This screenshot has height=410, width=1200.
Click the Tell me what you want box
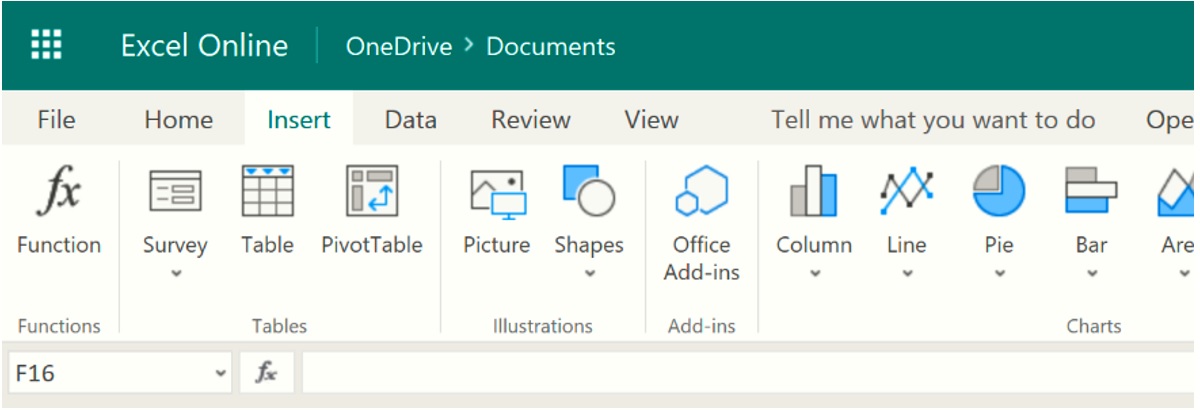pyautogui.click(x=932, y=120)
